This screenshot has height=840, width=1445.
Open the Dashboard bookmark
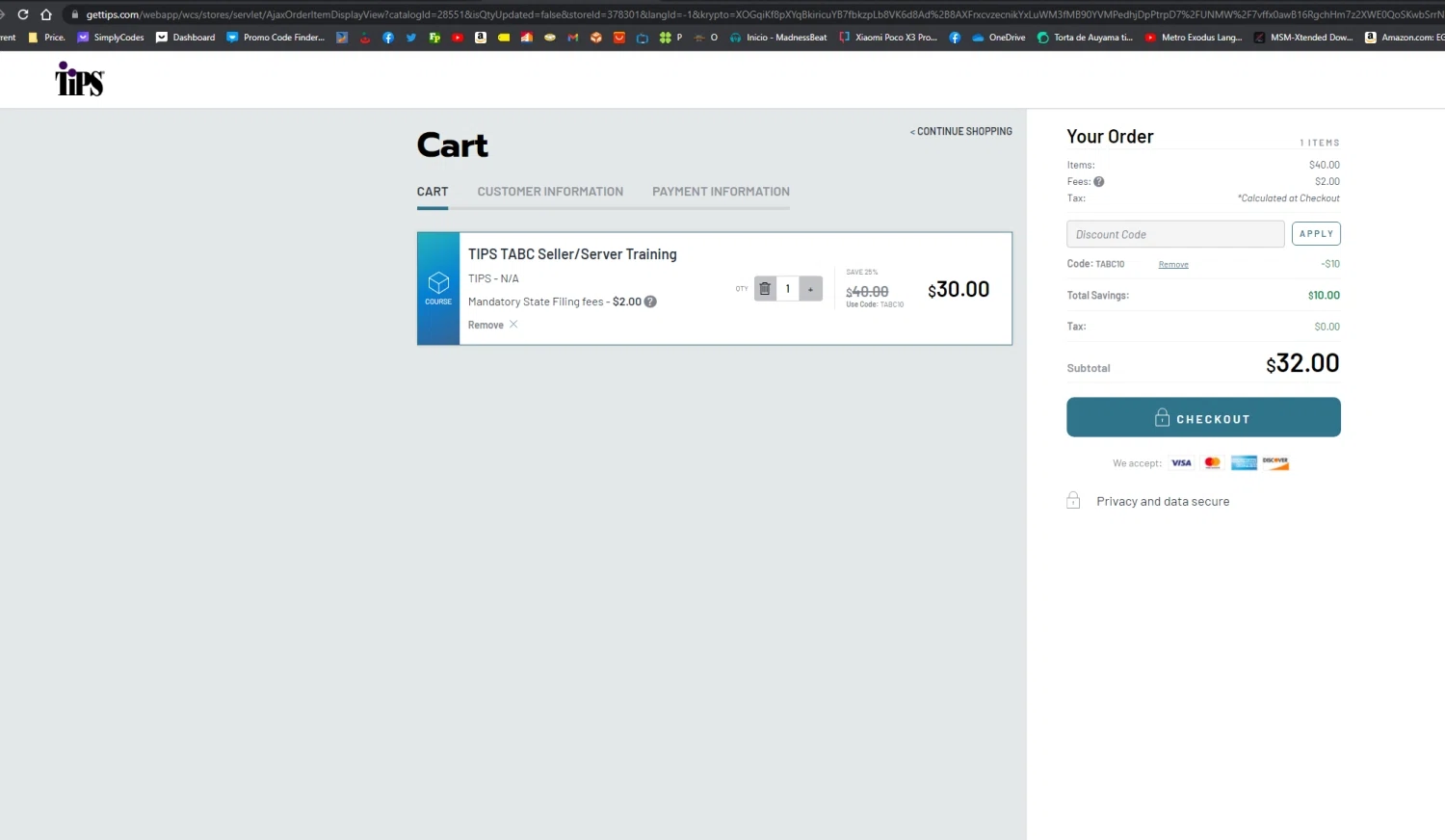(186, 38)
